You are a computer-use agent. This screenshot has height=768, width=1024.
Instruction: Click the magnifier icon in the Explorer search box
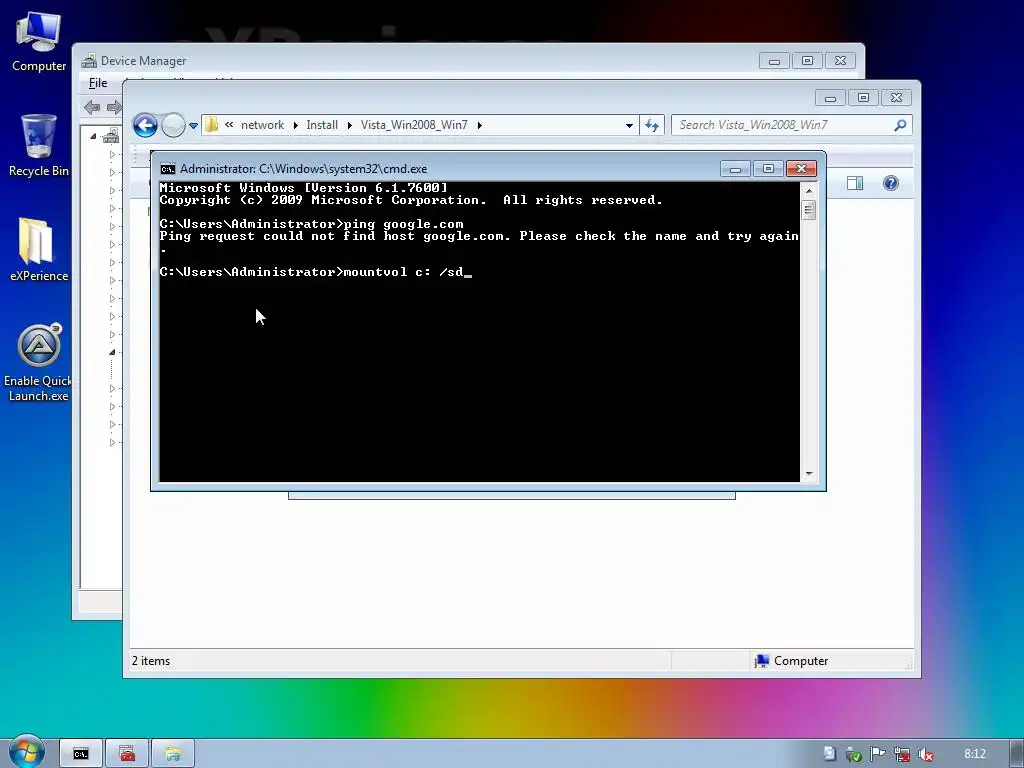[x=900, y=125]
